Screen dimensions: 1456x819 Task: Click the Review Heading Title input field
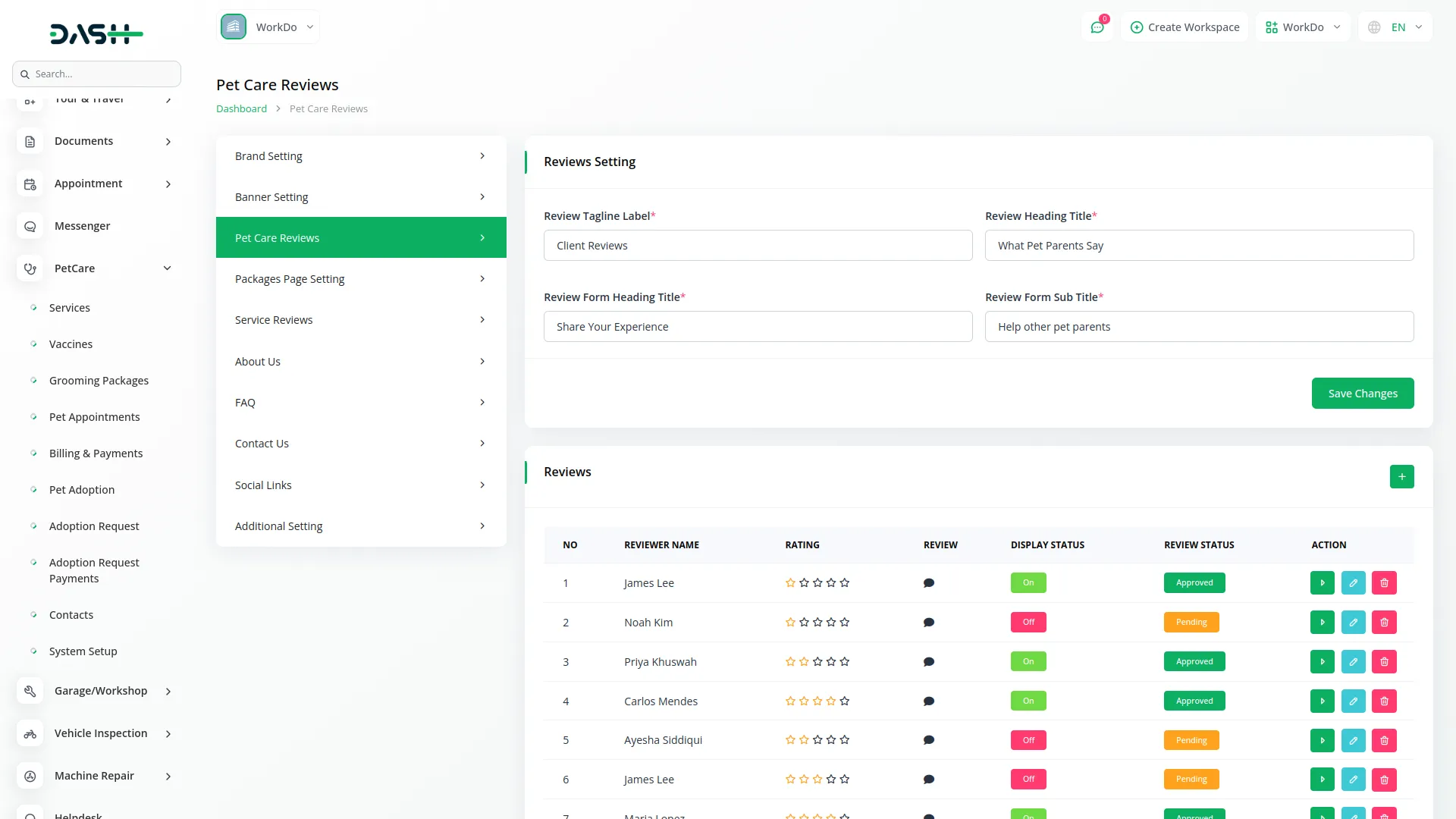1198,246
